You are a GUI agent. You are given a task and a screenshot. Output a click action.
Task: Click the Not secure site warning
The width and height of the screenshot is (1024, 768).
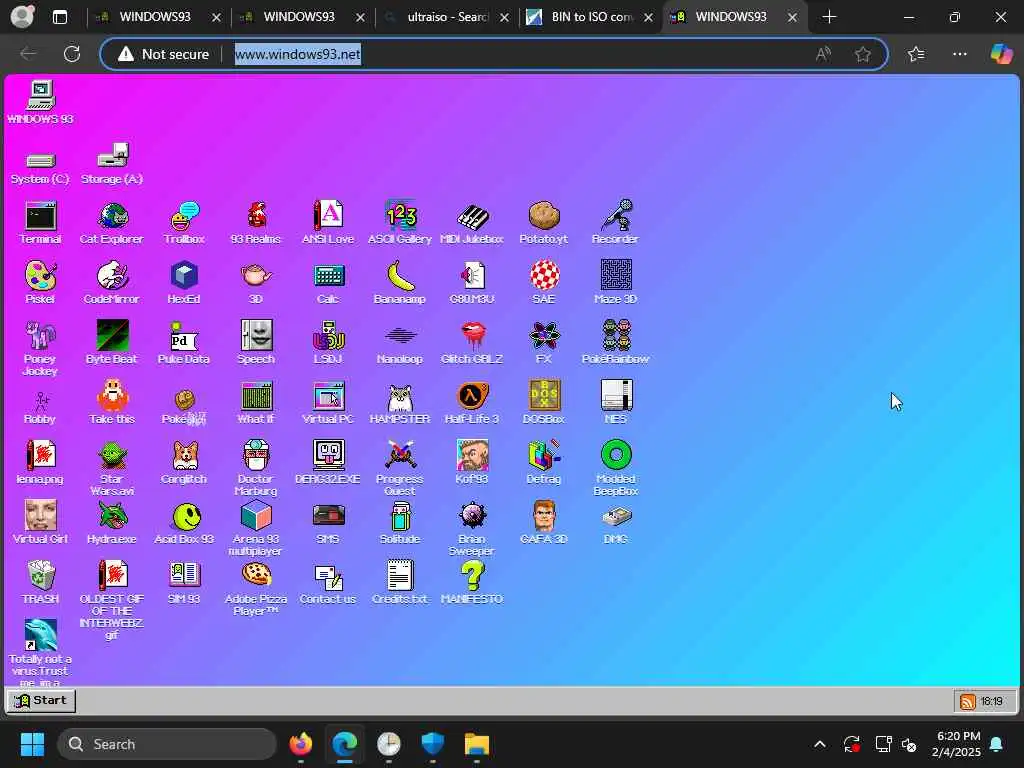click(x=163, y=54)
